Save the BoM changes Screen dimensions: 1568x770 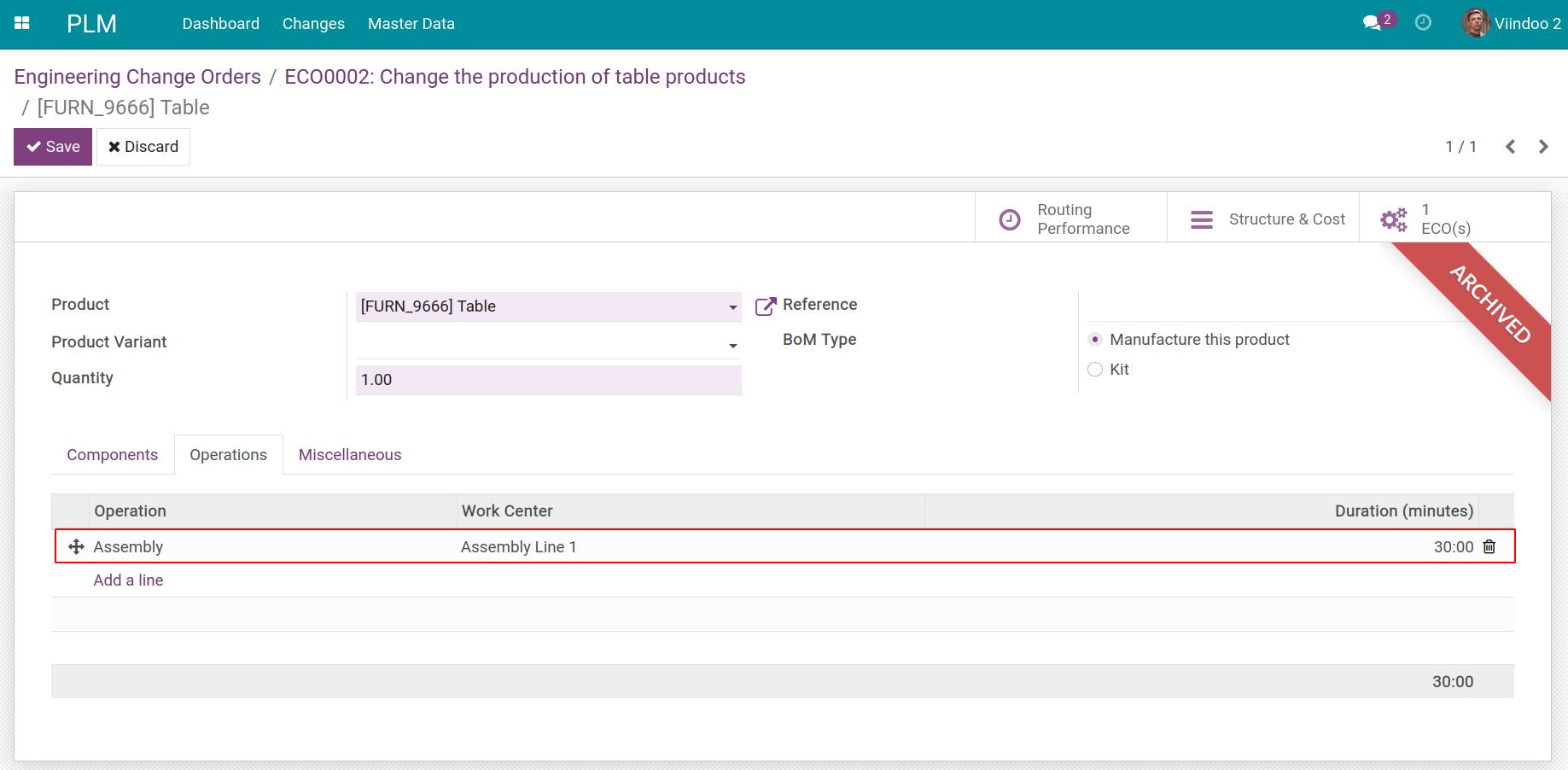52,146
